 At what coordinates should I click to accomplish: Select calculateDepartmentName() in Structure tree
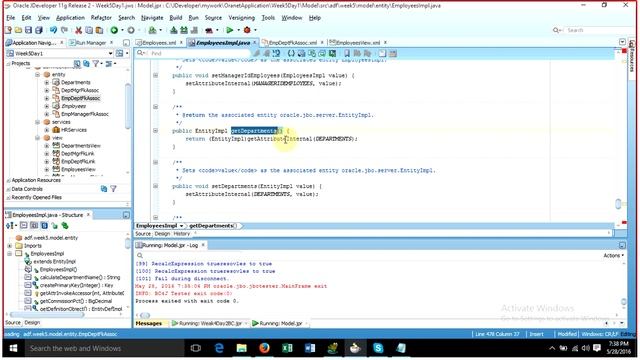tap(80, 278)
